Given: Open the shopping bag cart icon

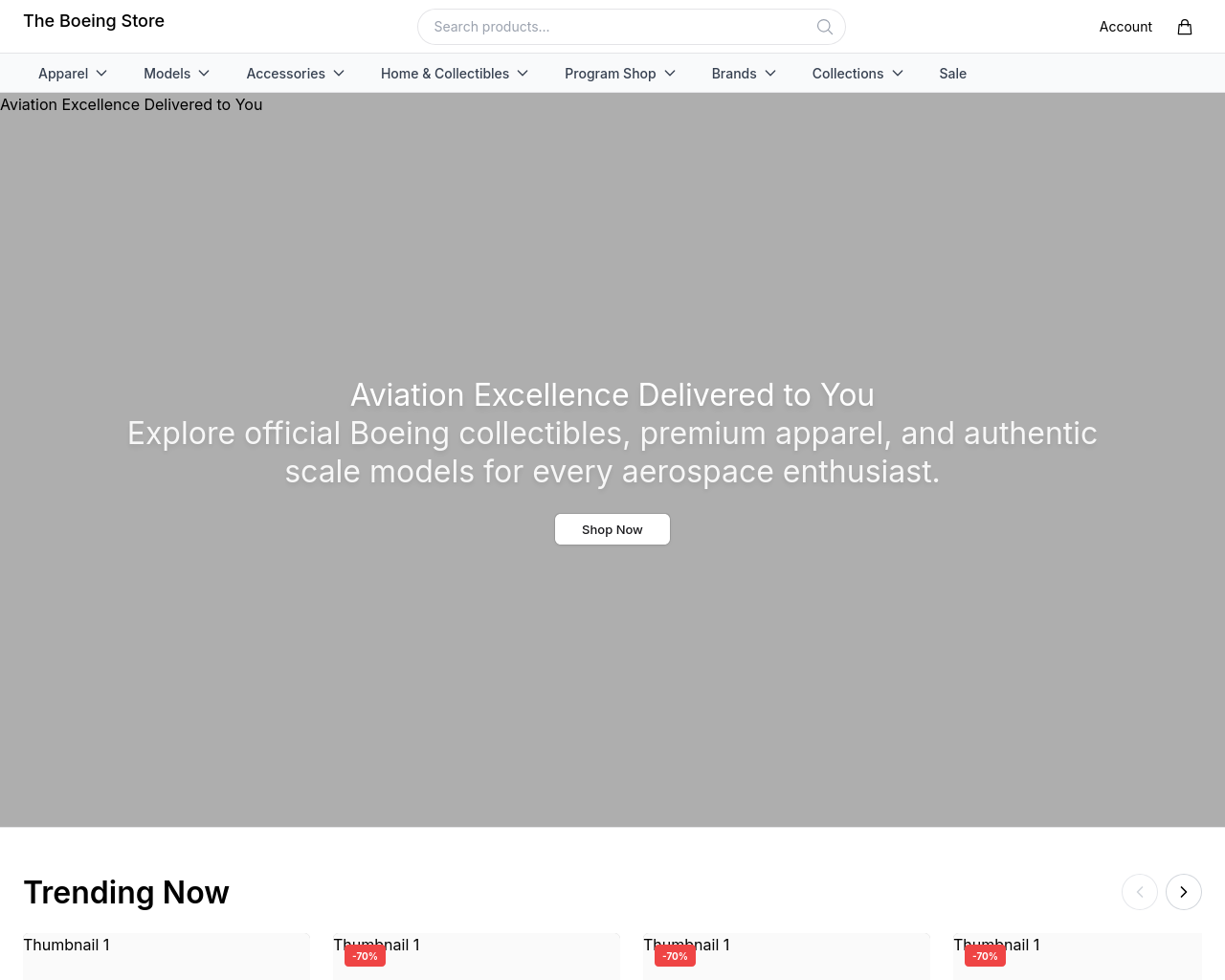Looking at the screenshot, I should pos(1185,27).
